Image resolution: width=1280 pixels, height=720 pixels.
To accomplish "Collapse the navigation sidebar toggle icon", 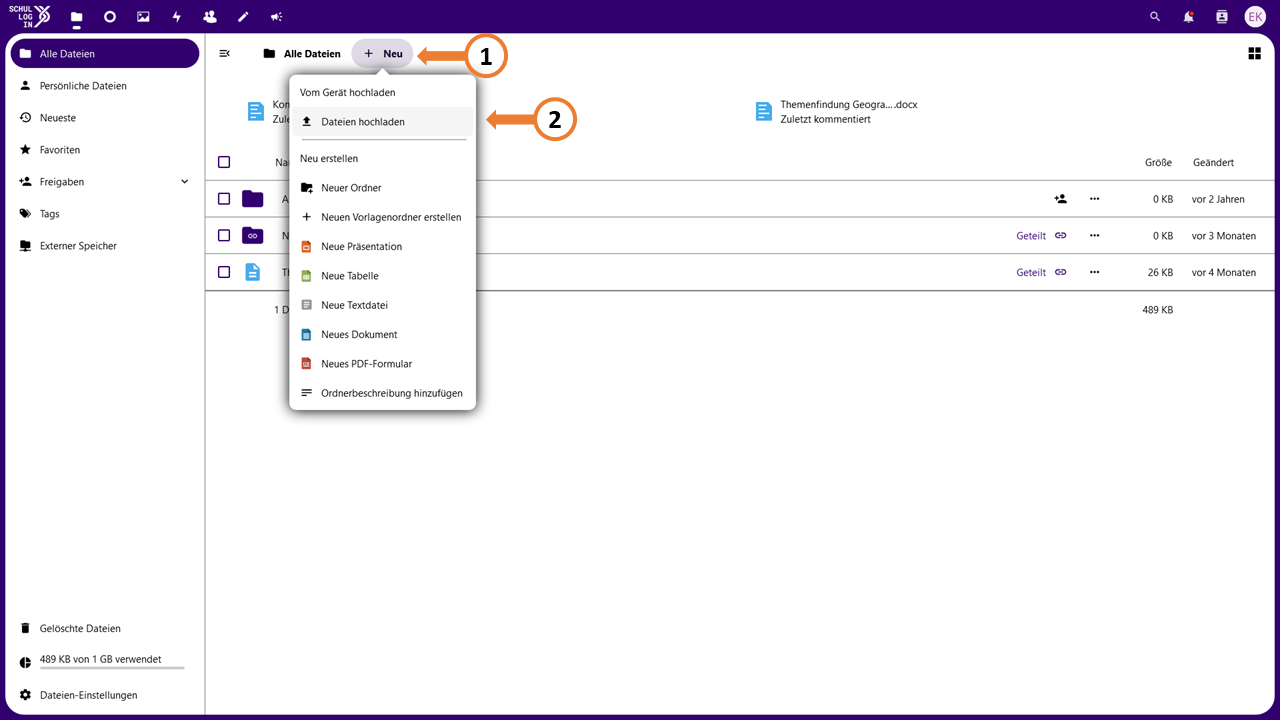I will [x=225, y=54].
